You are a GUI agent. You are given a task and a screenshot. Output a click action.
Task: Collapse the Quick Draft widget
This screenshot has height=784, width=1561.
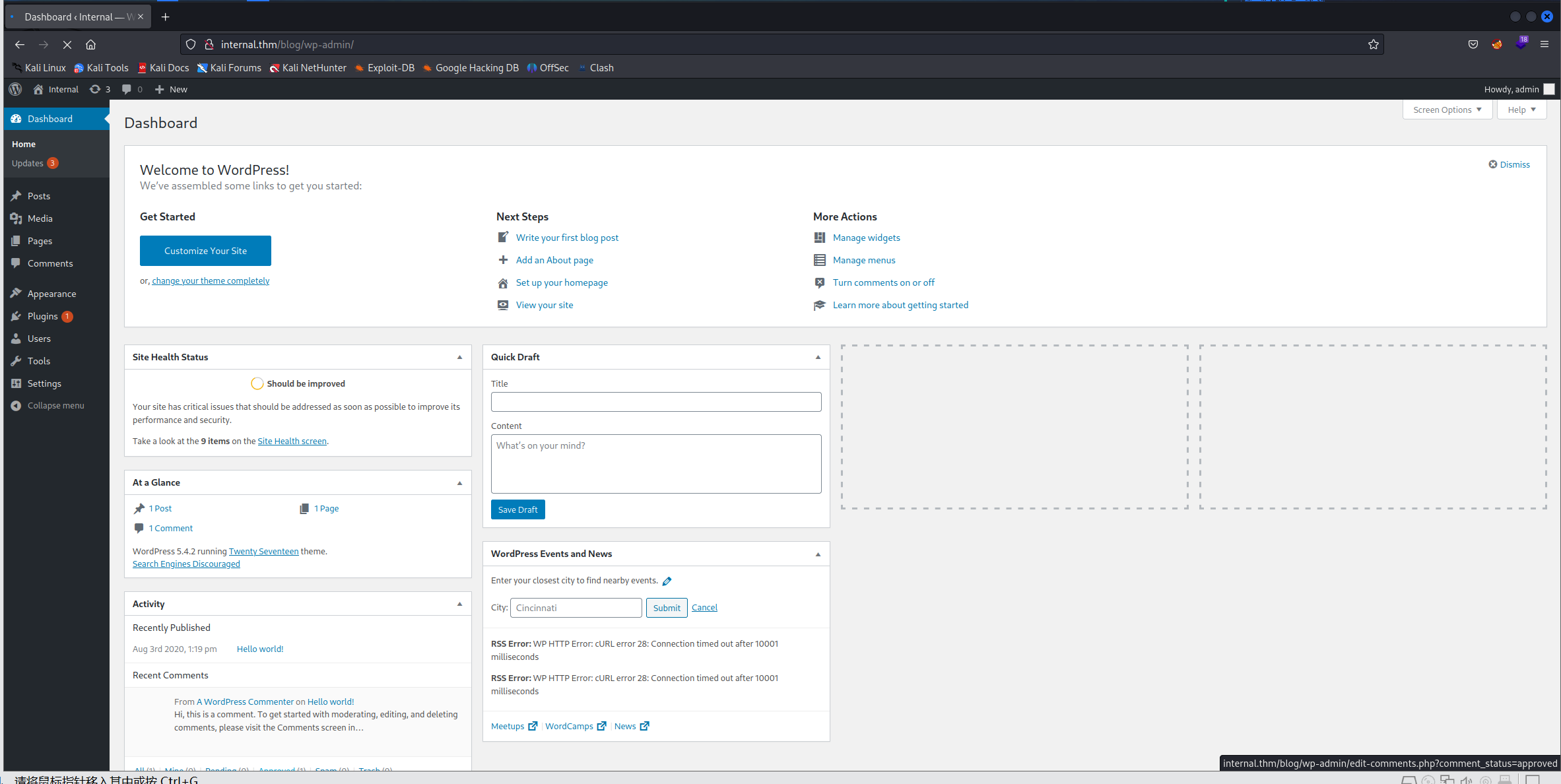coord(818,357)
